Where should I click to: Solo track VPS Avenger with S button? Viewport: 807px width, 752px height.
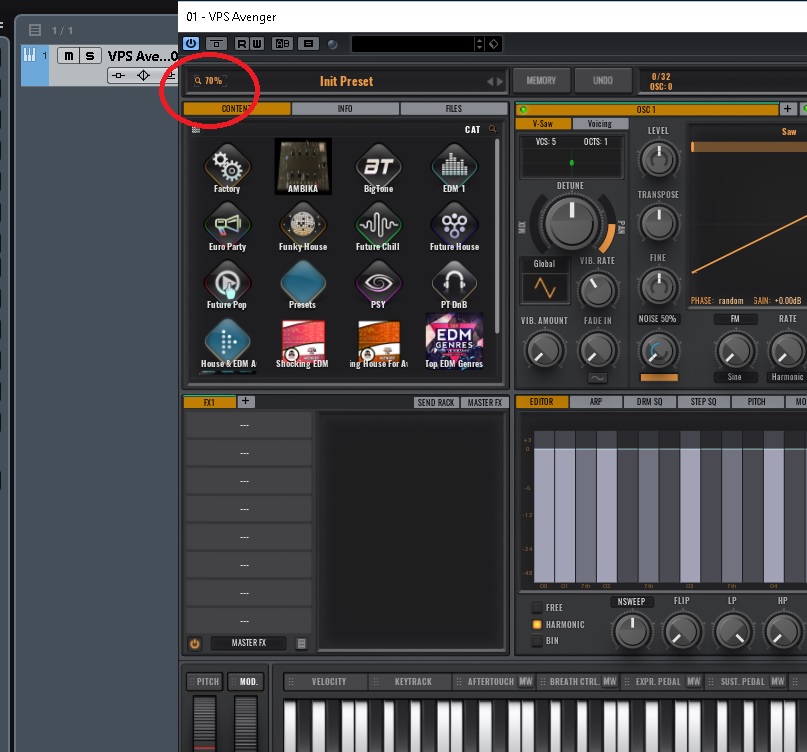point(90,56)
